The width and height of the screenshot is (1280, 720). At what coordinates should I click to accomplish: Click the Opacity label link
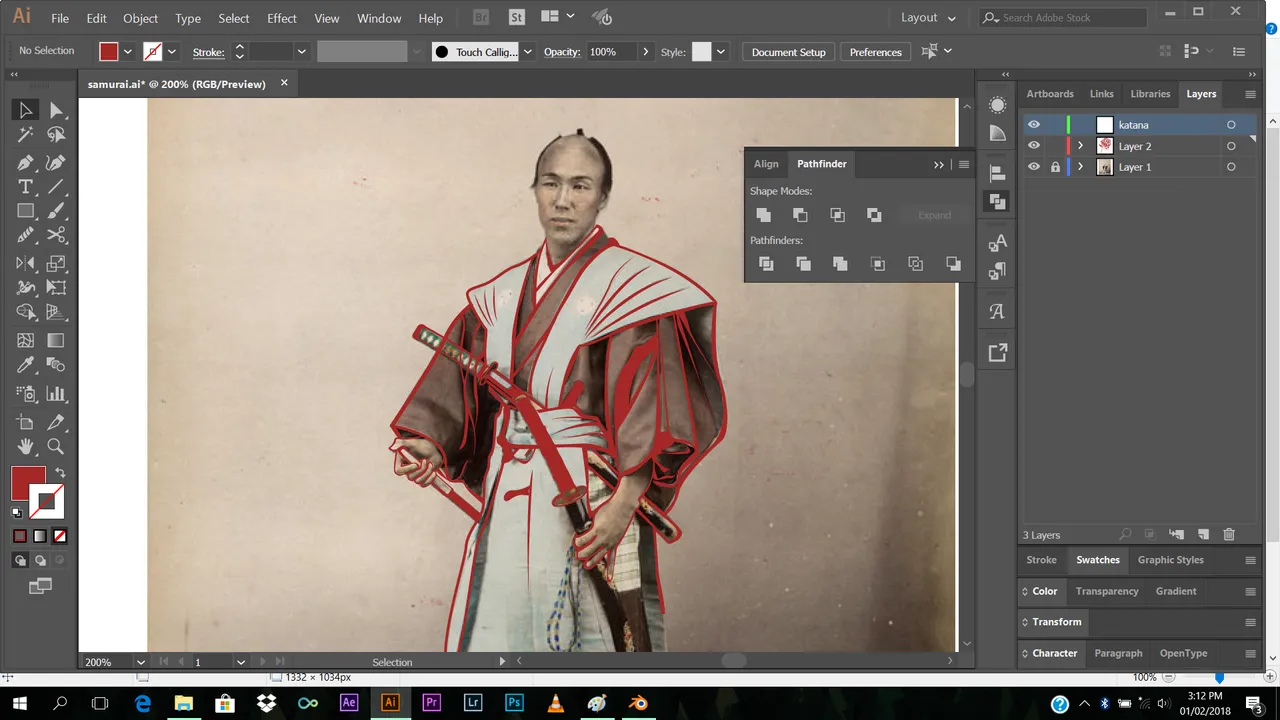(561, 52)
